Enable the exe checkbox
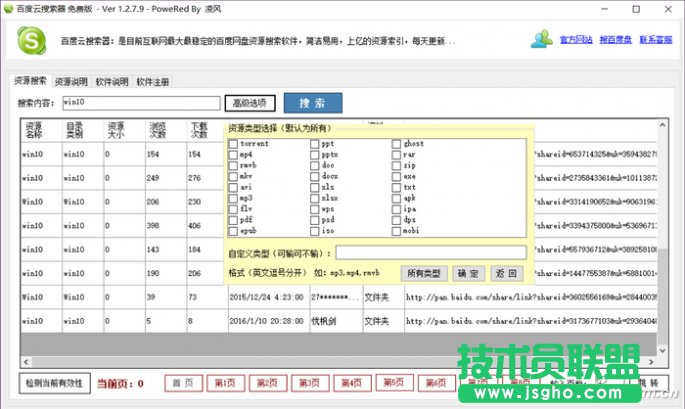This screenshot has width=685, height=409. 396,177
